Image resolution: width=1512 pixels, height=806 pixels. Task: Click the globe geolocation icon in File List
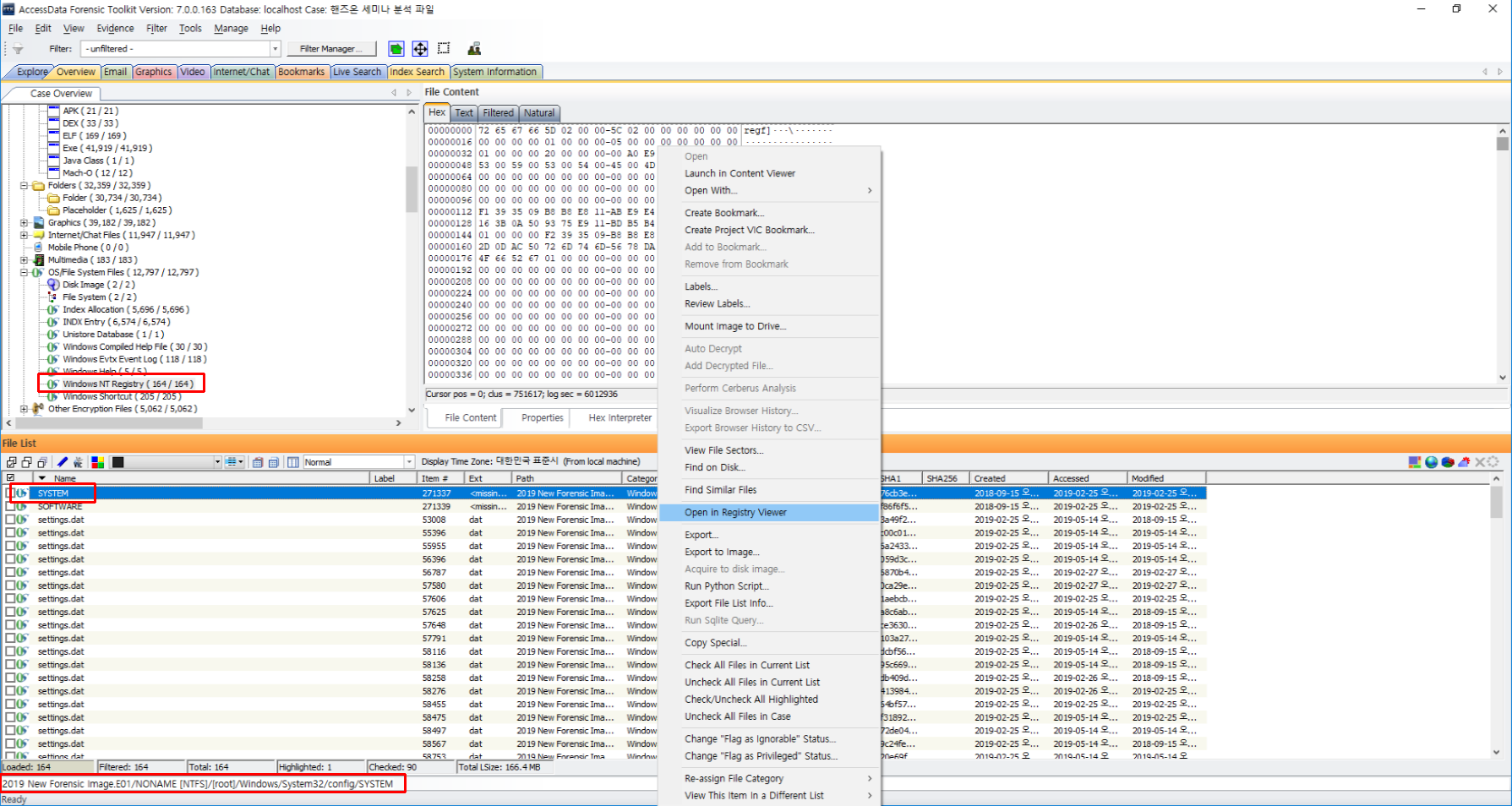[x=1431, y=462]
